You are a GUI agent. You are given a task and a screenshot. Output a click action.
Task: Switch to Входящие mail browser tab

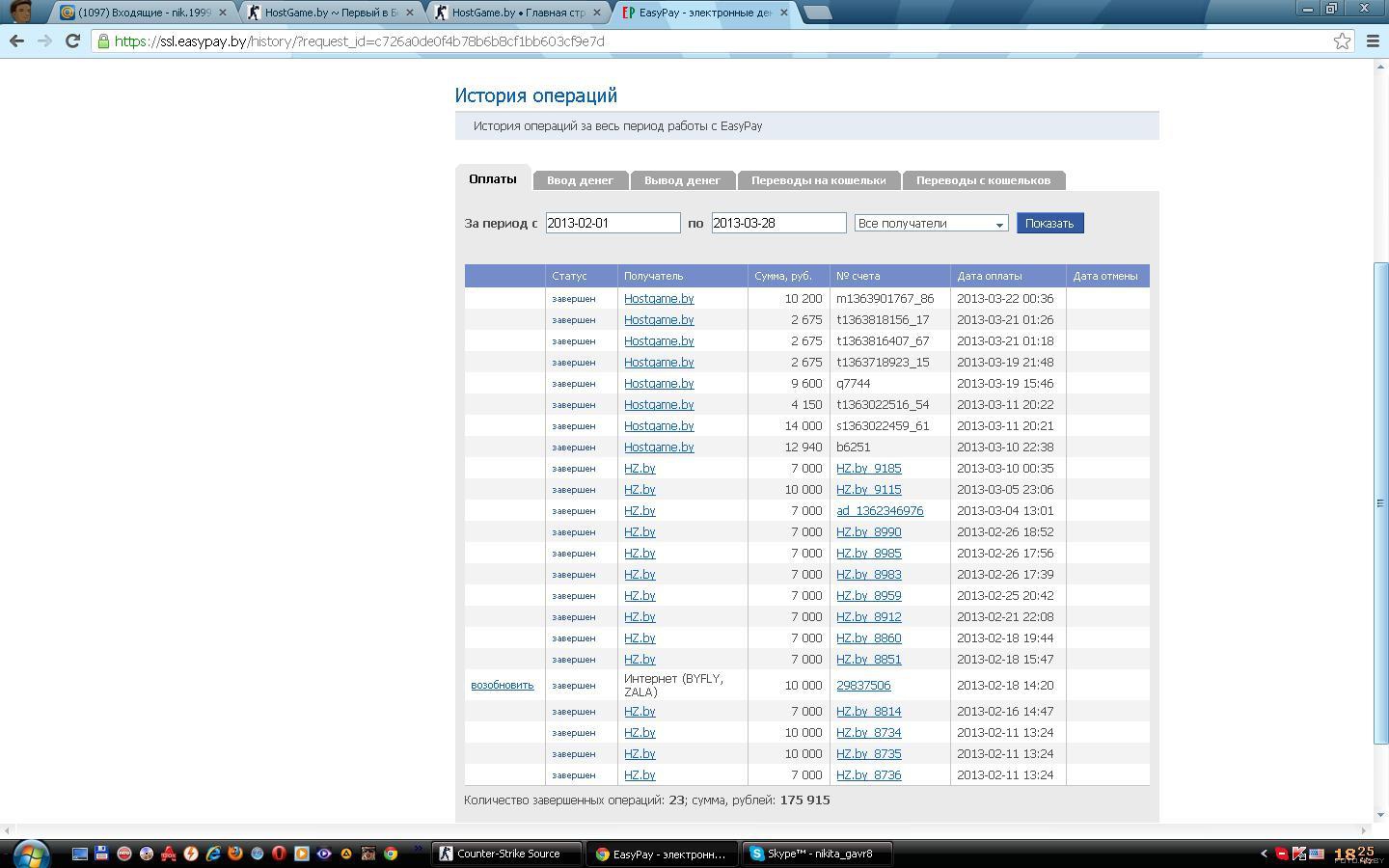pos(145,13)
